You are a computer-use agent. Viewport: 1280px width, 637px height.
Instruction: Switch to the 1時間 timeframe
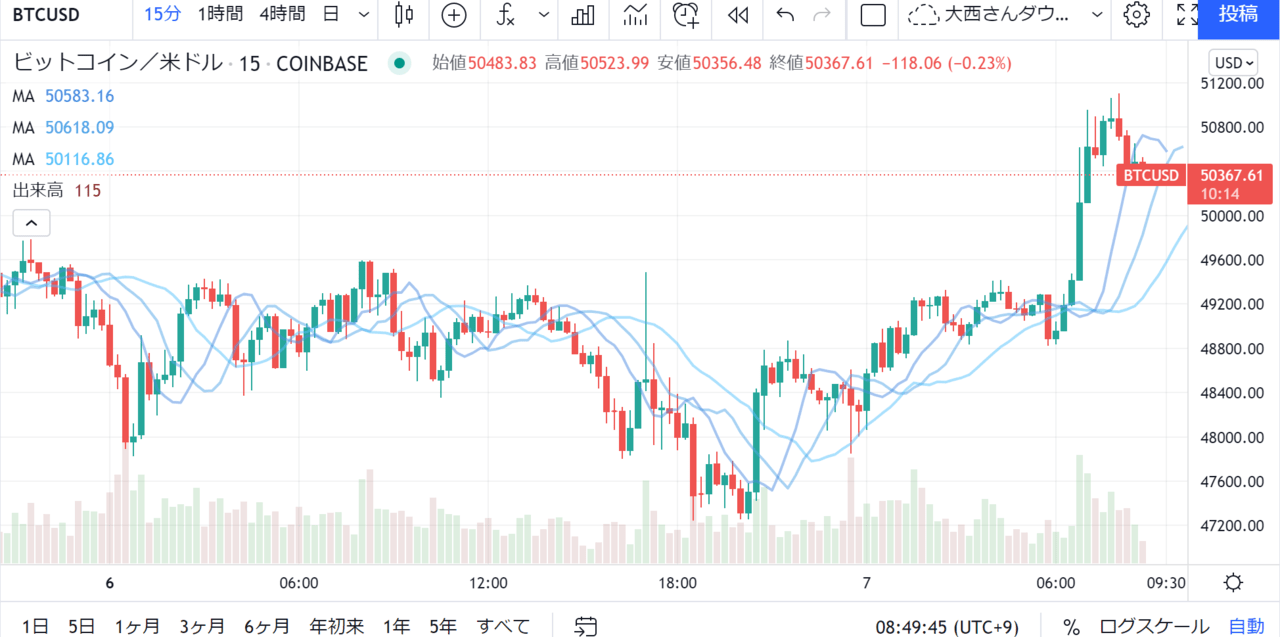(220, 15)
